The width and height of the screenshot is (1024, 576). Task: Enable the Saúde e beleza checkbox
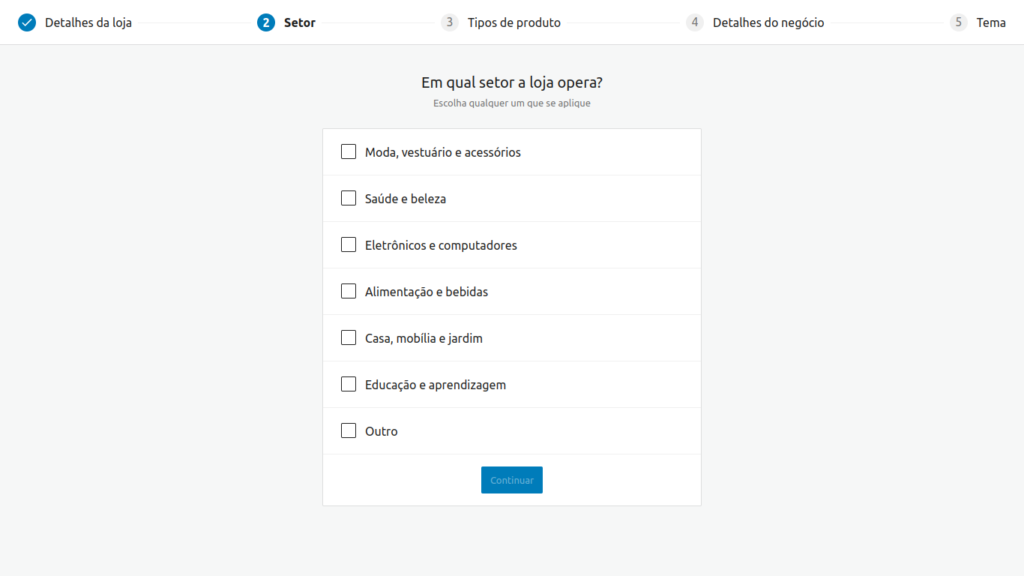[x=348, y=198]
